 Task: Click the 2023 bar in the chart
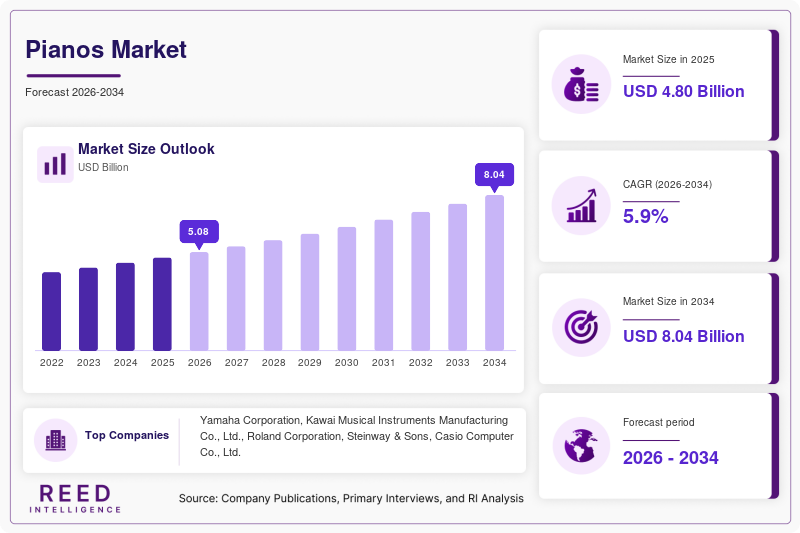(x=88, y=310)
